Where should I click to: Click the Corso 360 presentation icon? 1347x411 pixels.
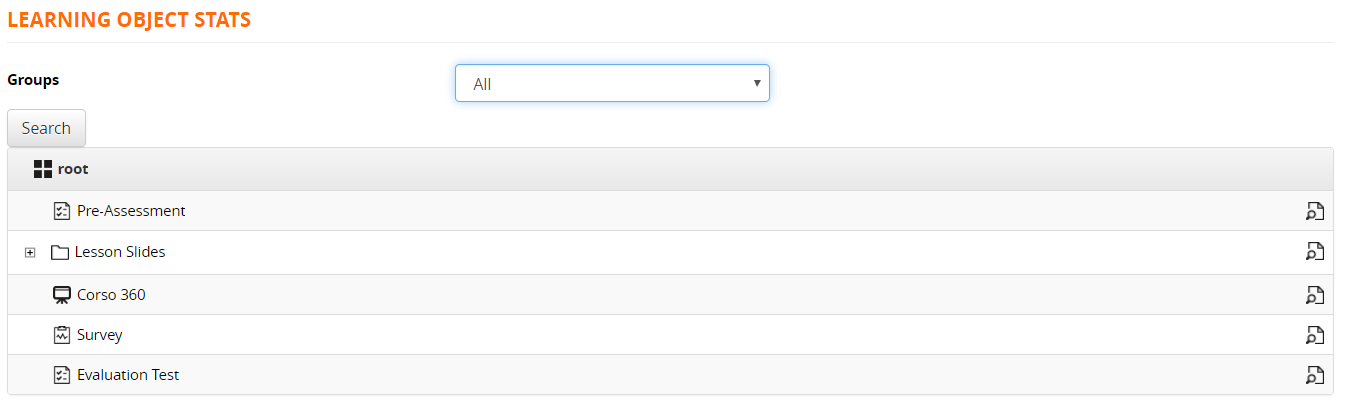pyautogui.click(x=62, y=295)
